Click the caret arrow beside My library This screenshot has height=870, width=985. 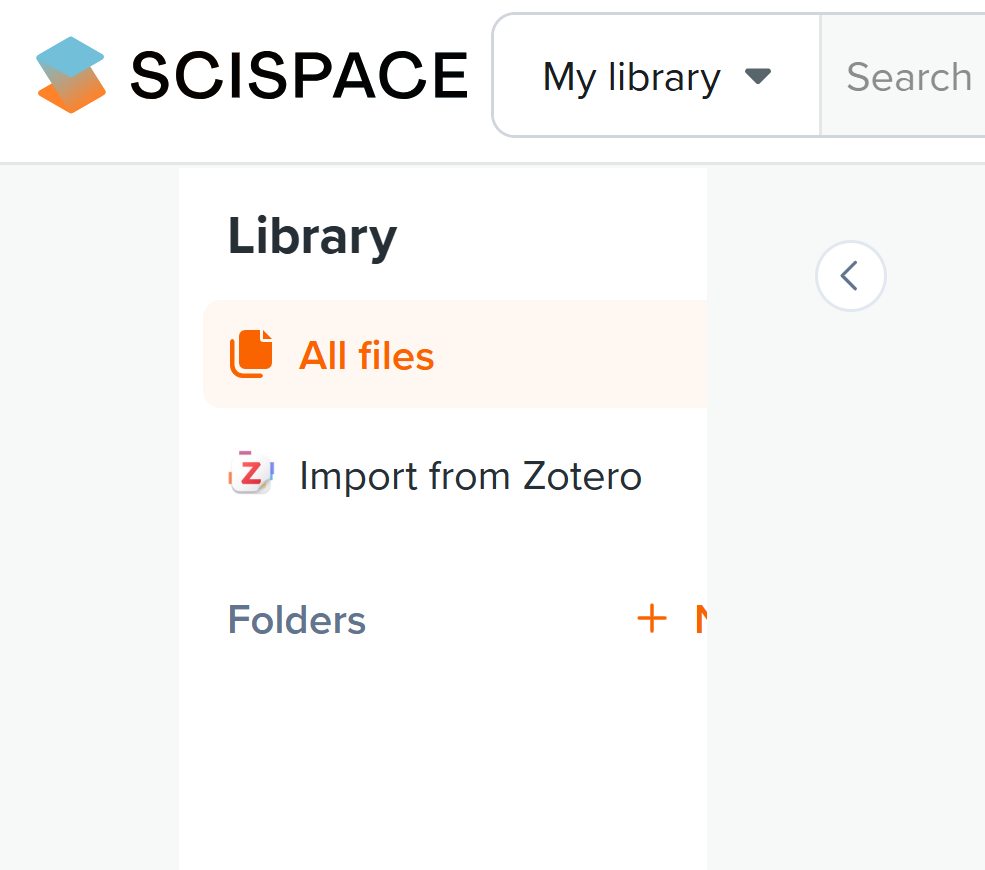tap(759, 76)
